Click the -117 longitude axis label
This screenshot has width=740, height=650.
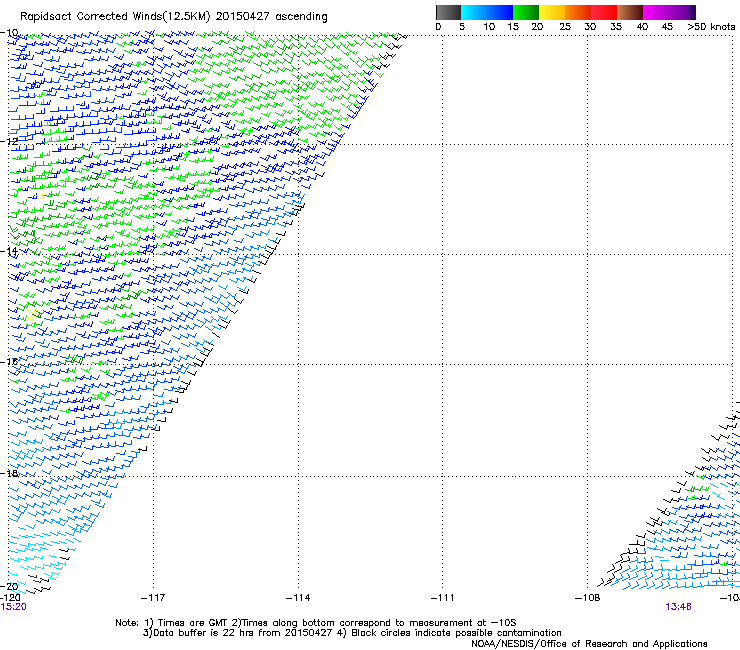(153, 598)
